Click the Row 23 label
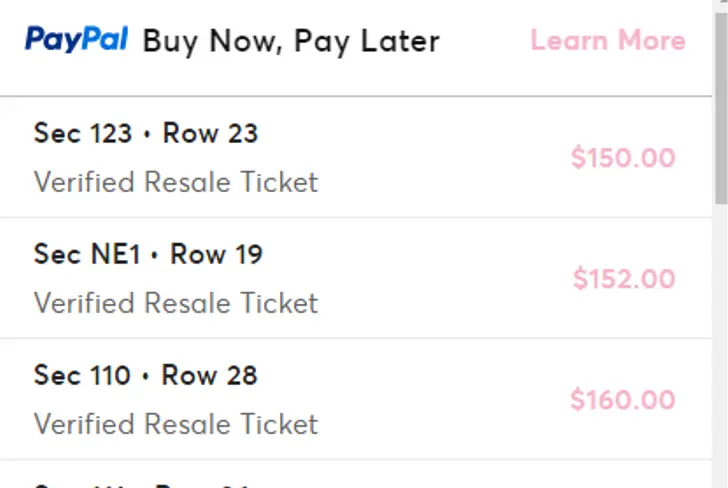728x488 pixels. [210, 133]
